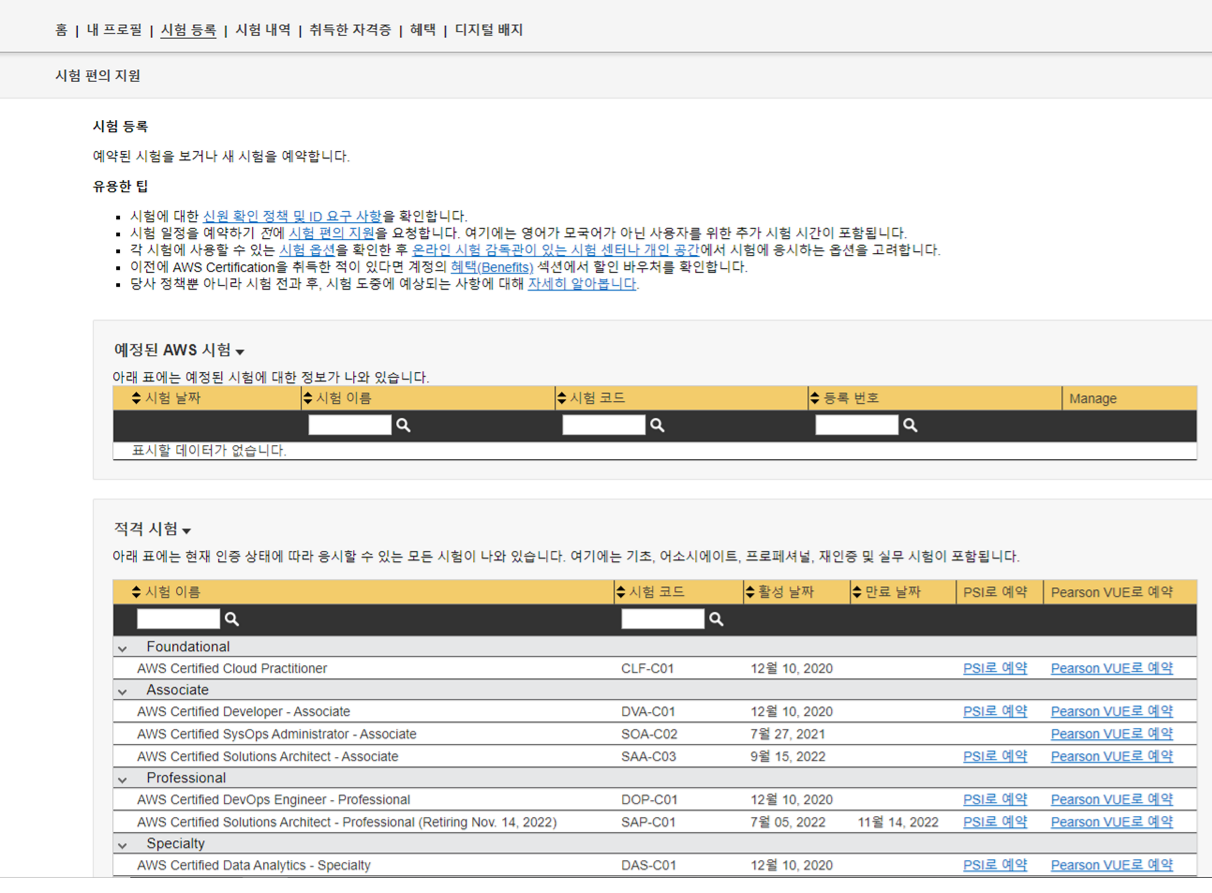Book DevOps Engineer Professional via Pearson VUE
The image size is (1212, 893).
pos(1112,800)
